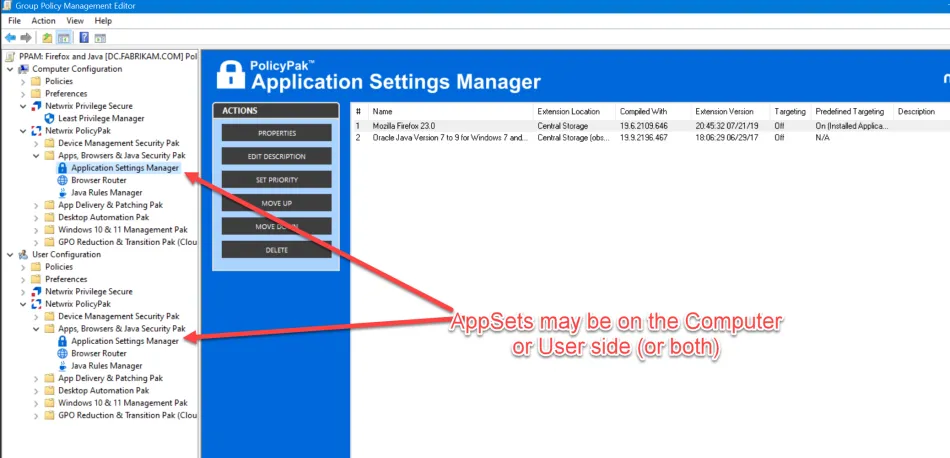
Task: Click Least Privilege Manager shield icon
Action: click(49, 118)
